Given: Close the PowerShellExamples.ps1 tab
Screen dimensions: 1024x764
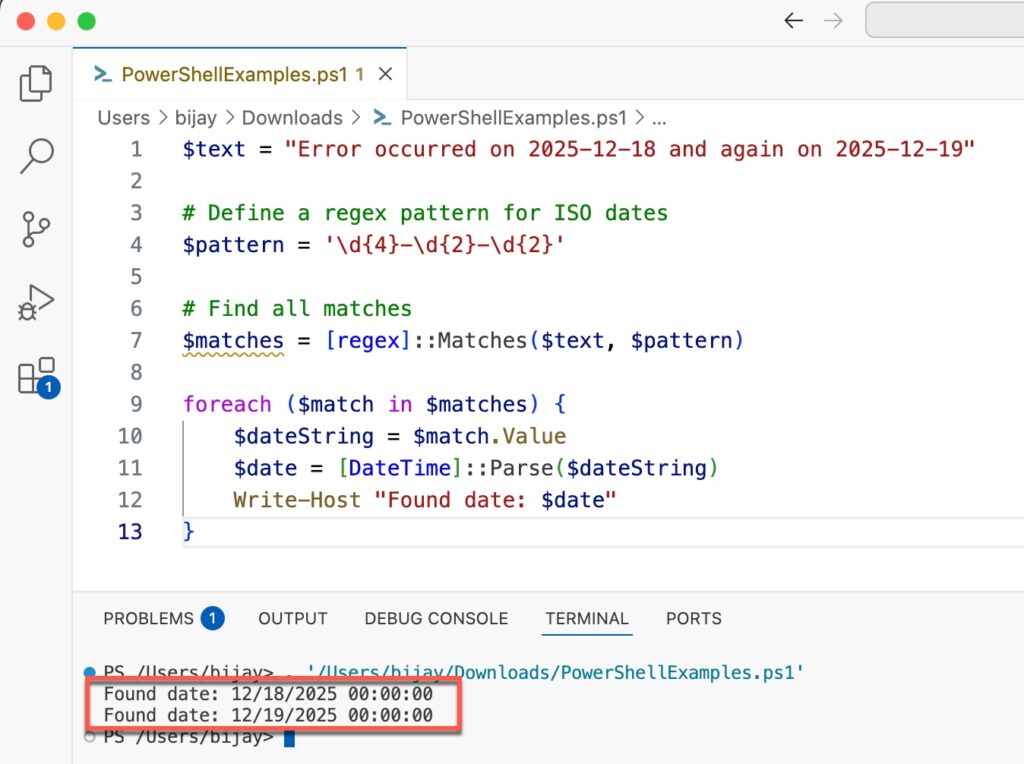Looking at the screenshot, I should [x=385, y=74].
